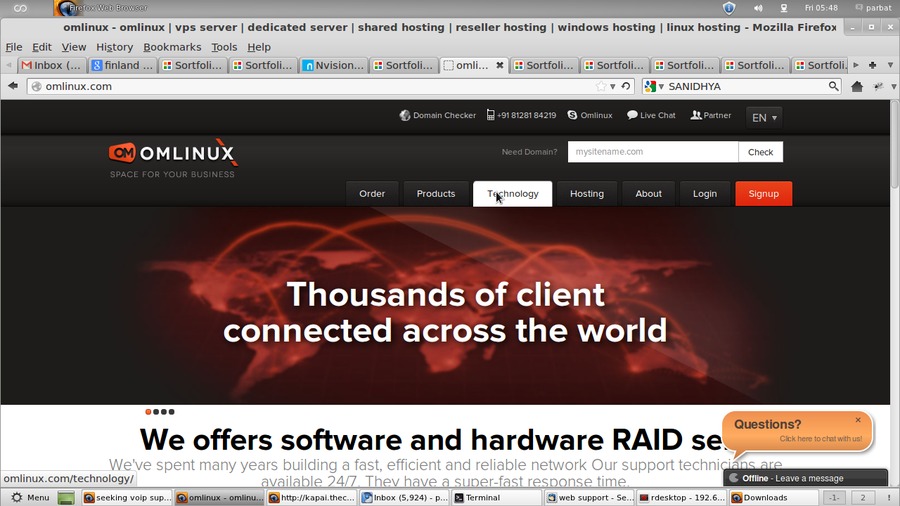This screenshot has width=900, height=506.
Task: Click the network icon in the top panel
Action: click(x=783, y=8)
